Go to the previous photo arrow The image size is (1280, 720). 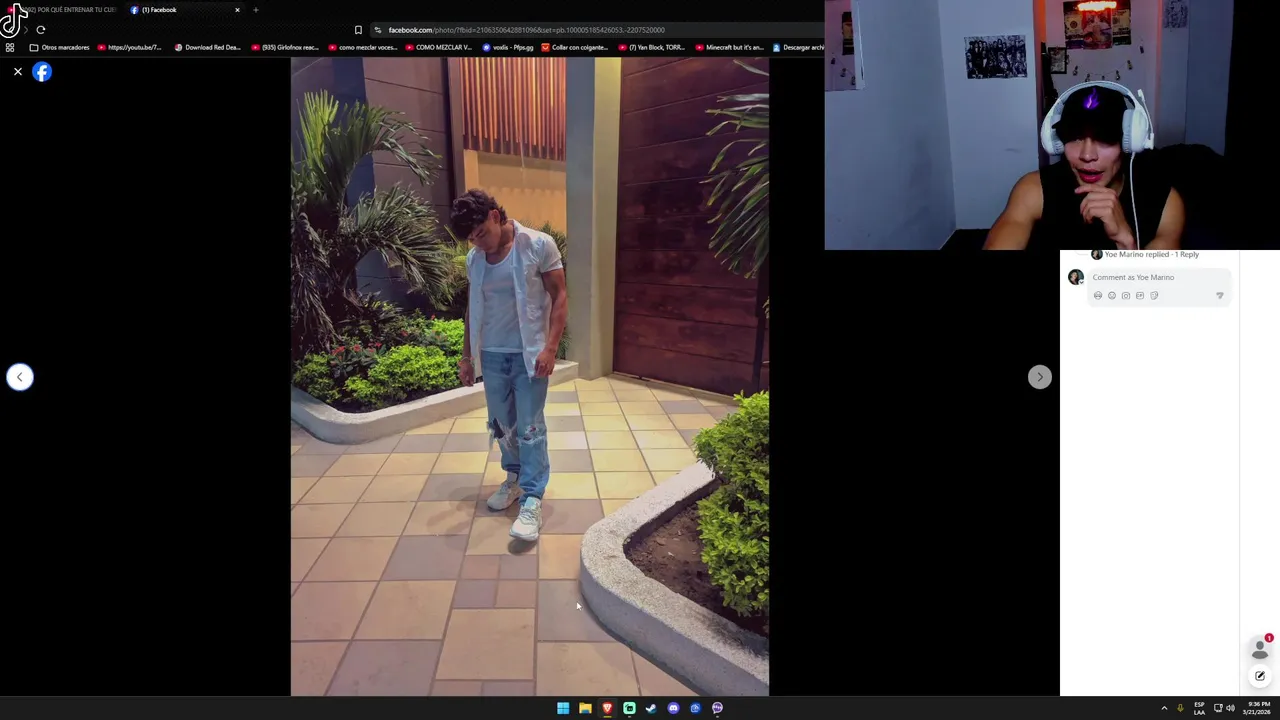20,377
